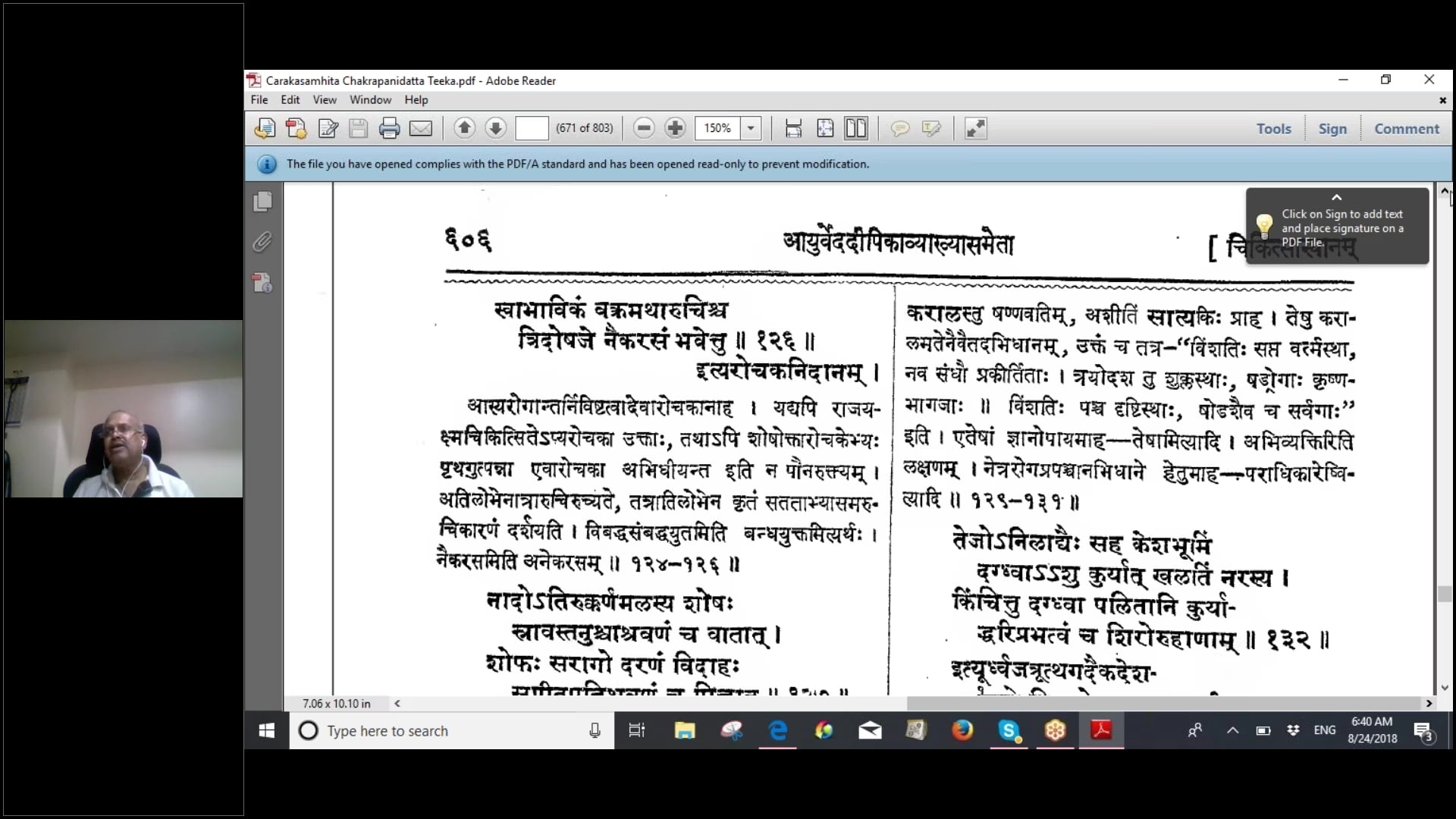Open the Attachments paperclip panel
Screen dimensions: 1456x819
[x=262, y=242]
